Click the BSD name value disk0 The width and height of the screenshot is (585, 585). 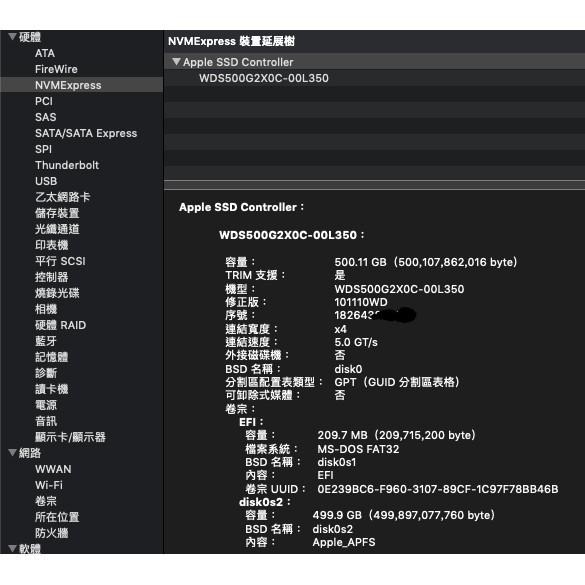348,369
